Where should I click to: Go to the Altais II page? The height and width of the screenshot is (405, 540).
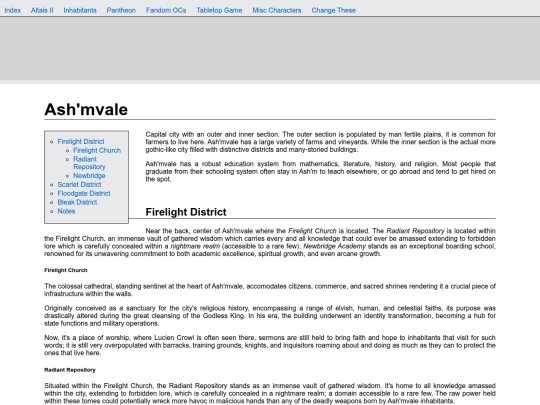point(42,10)
